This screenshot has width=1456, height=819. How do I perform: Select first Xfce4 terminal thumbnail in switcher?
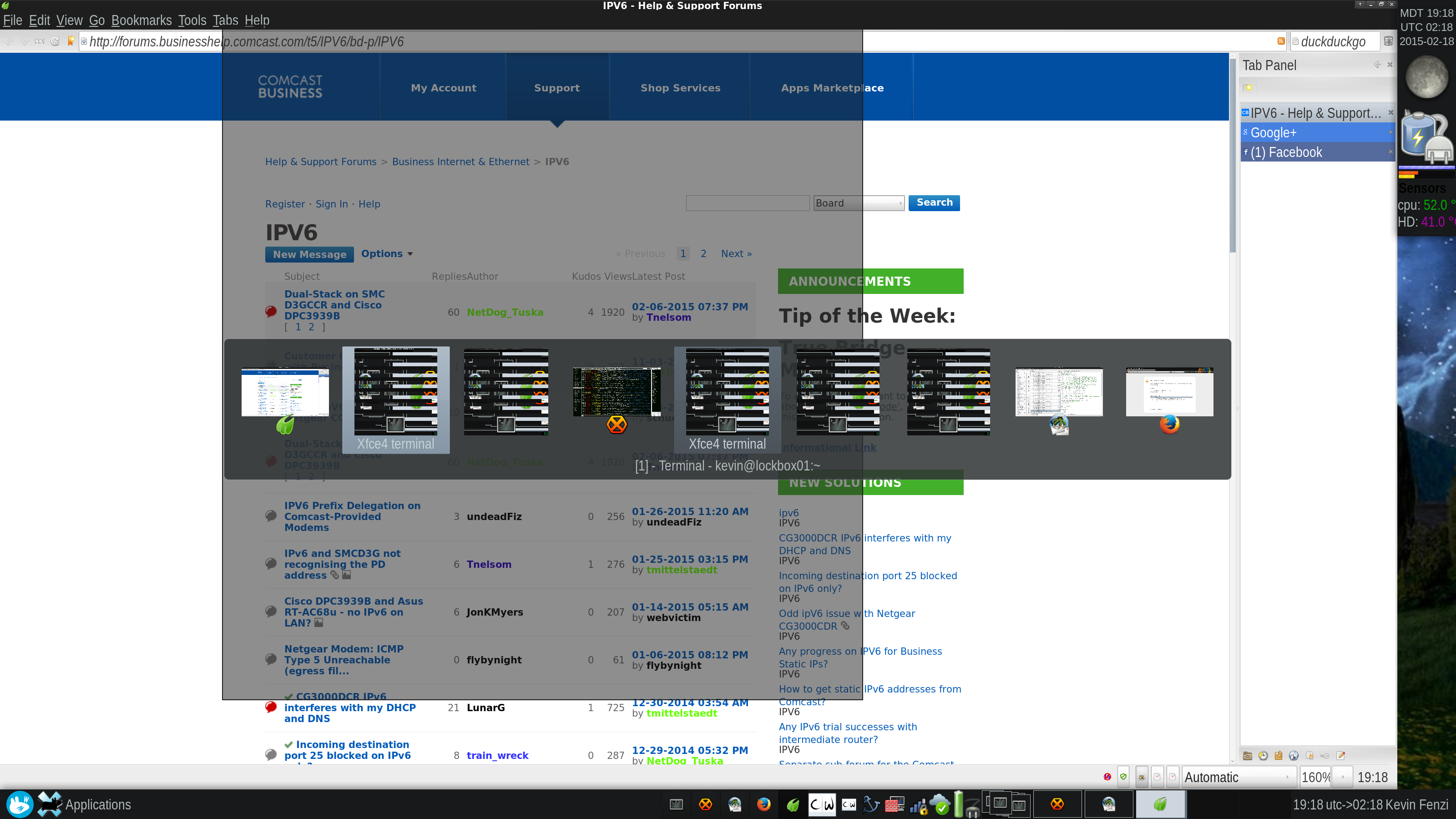(x=396, y=399)
